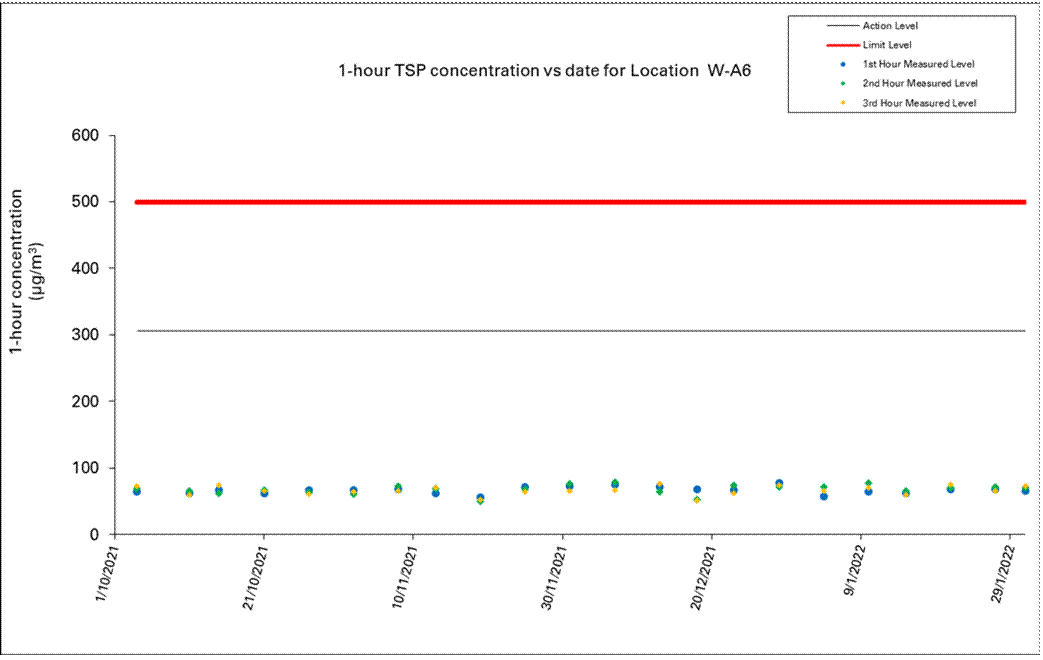Click the Action Level legend entry
This screenshot has height=660, width=1043.
[889, 26]
